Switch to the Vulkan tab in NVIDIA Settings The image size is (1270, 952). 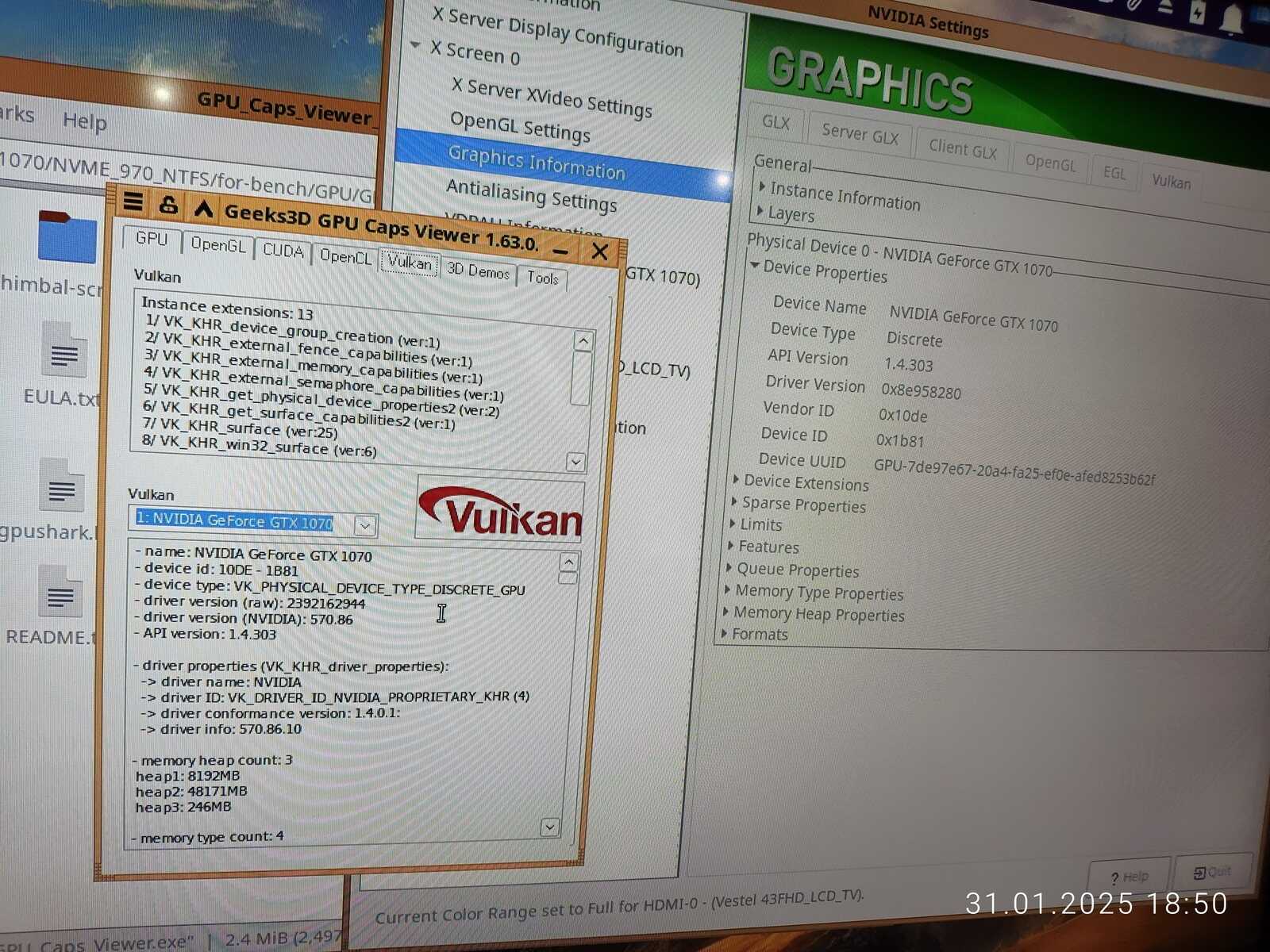1171,182
